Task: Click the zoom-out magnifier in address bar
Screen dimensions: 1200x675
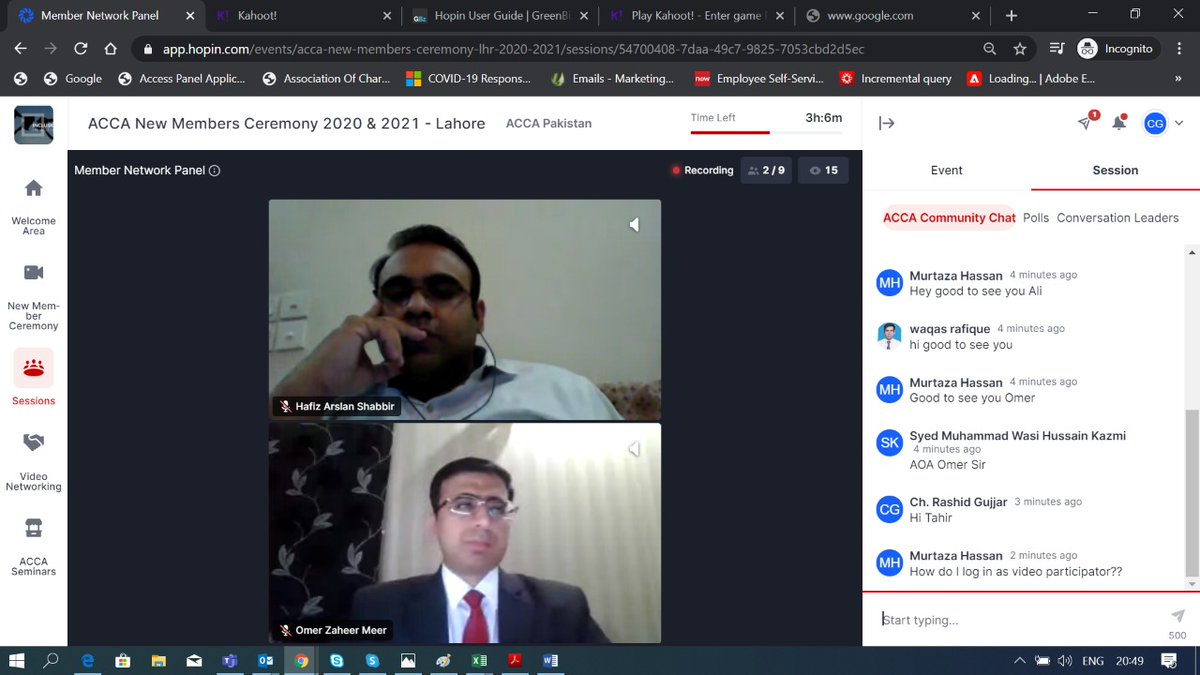Action: coord(989,49)
